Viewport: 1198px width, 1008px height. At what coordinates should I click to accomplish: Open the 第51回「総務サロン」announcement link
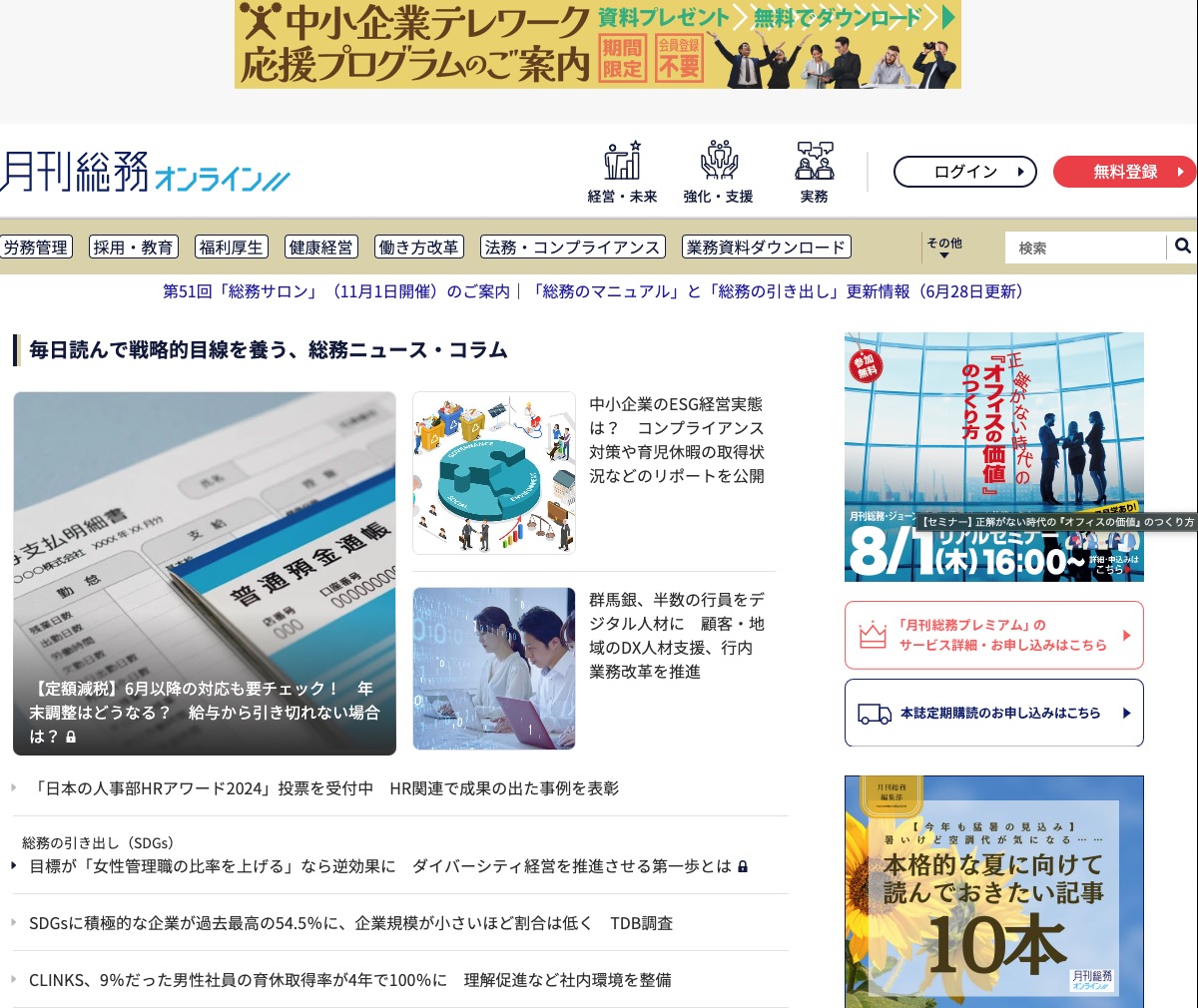pyautogui.click(x=334, y=292)
